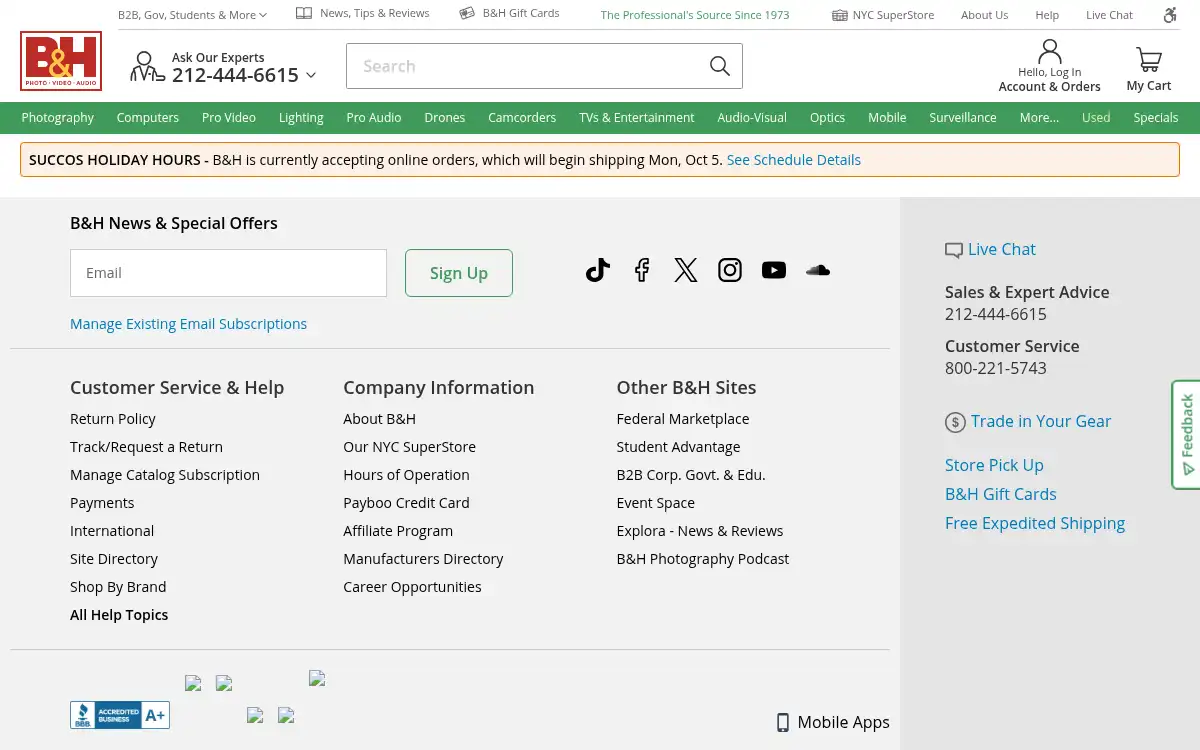
Task: Open the Computers category menu
Action: click(148, 117)
